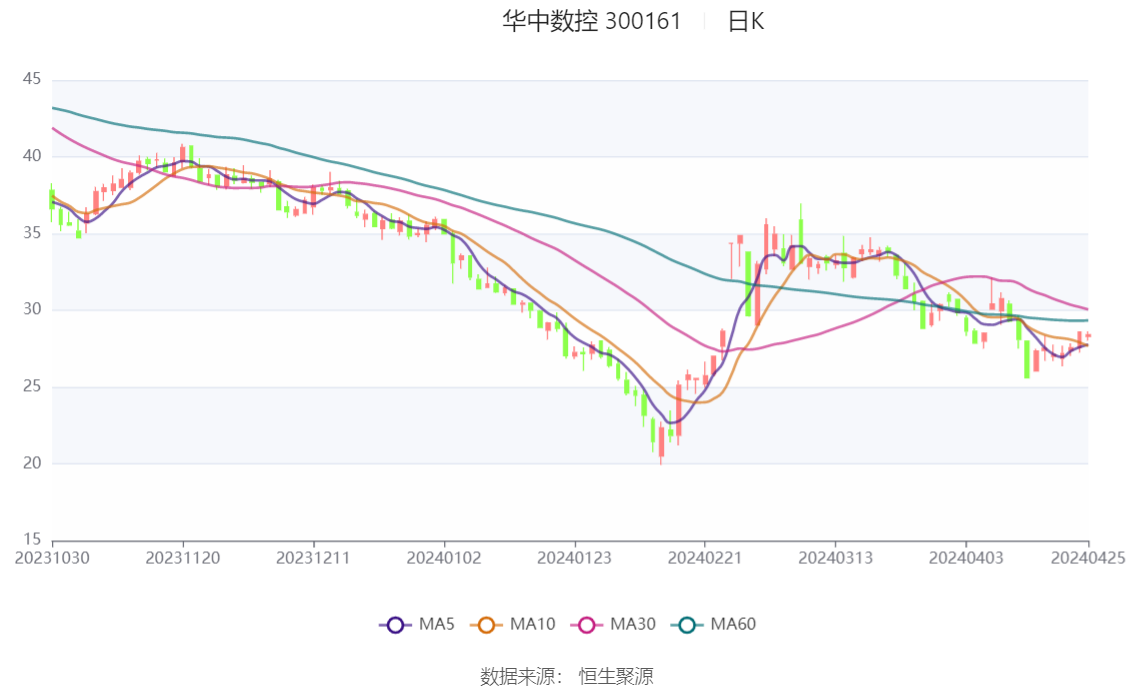Select the 20231120 date axis label

(x=183, y=558)
